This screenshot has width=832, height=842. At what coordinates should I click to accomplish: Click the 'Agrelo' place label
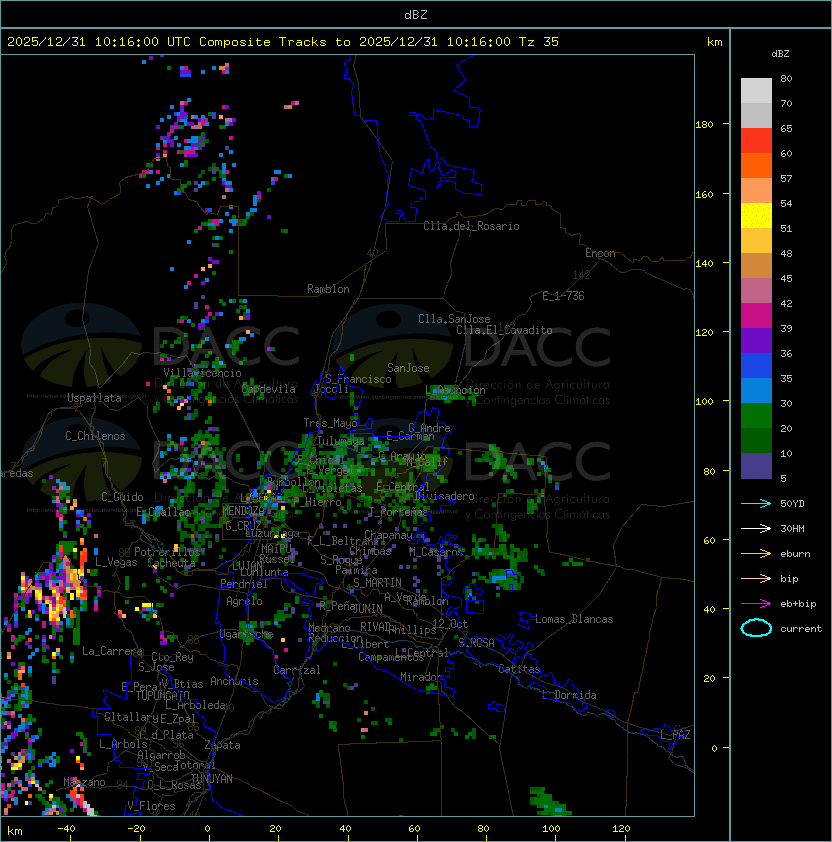244,601
